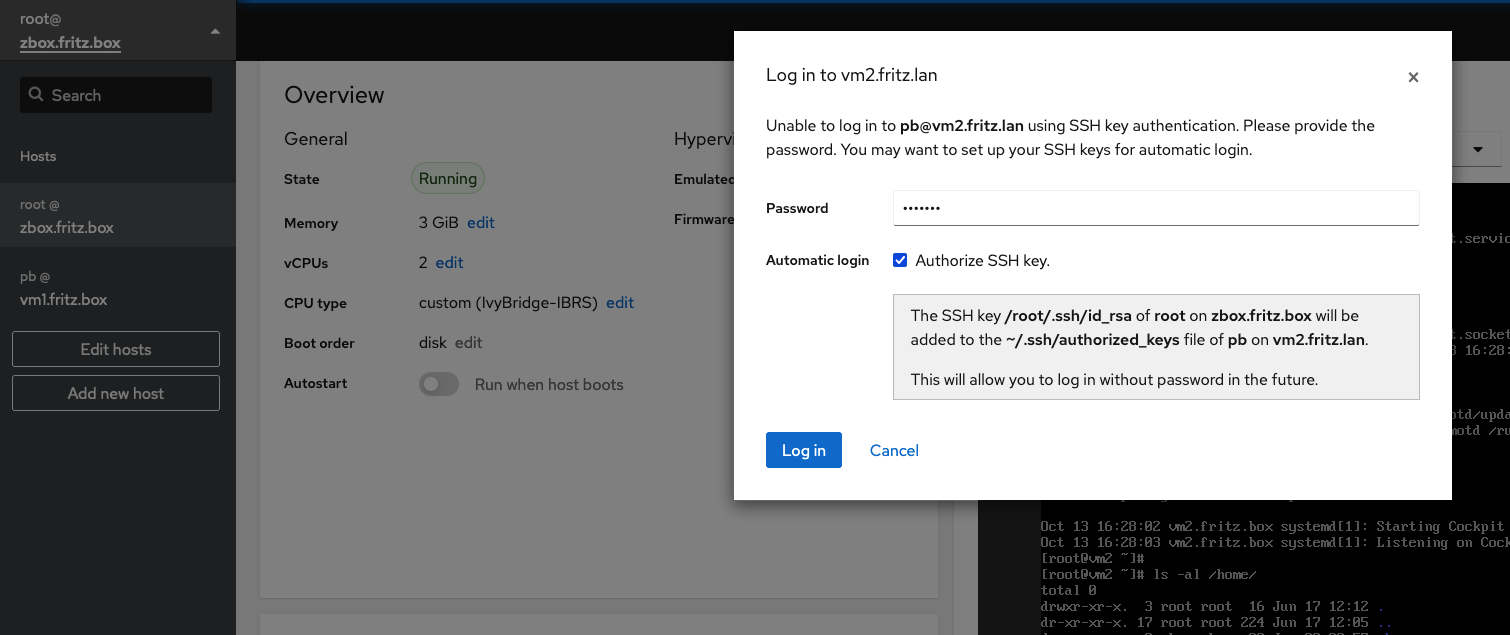Edit the vCPUs value
Viewport: 1510px width, 635px height.
coord(449,263)
